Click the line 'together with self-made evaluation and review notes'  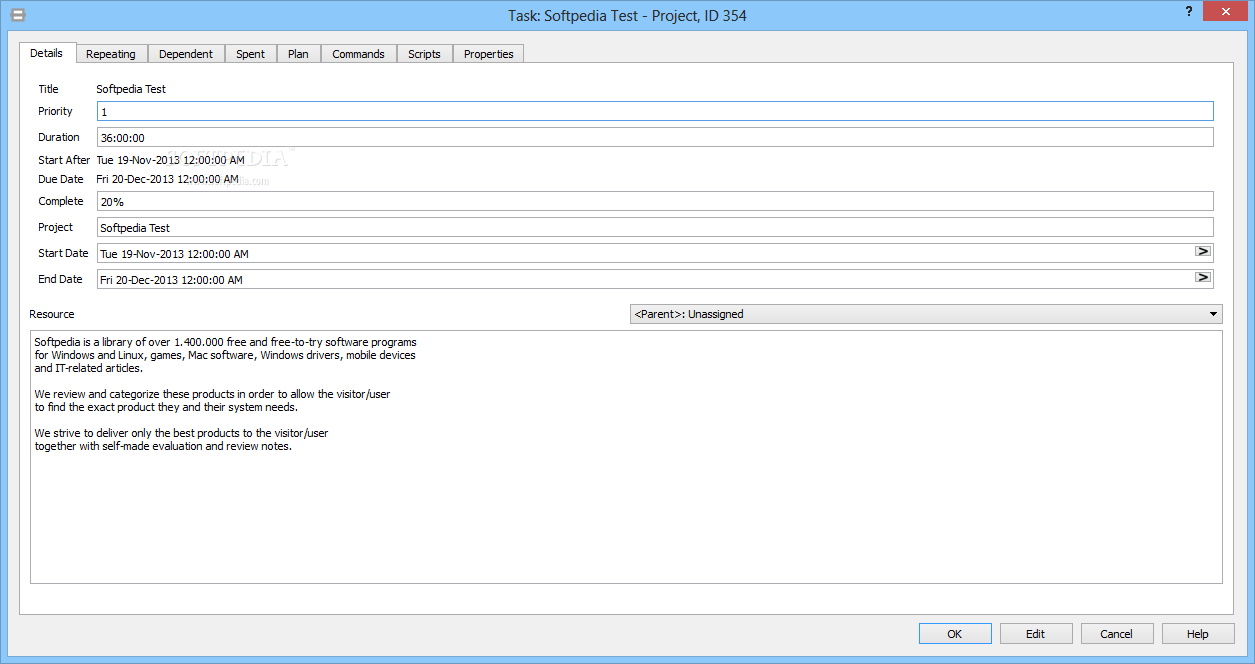(x=163, y=446)
